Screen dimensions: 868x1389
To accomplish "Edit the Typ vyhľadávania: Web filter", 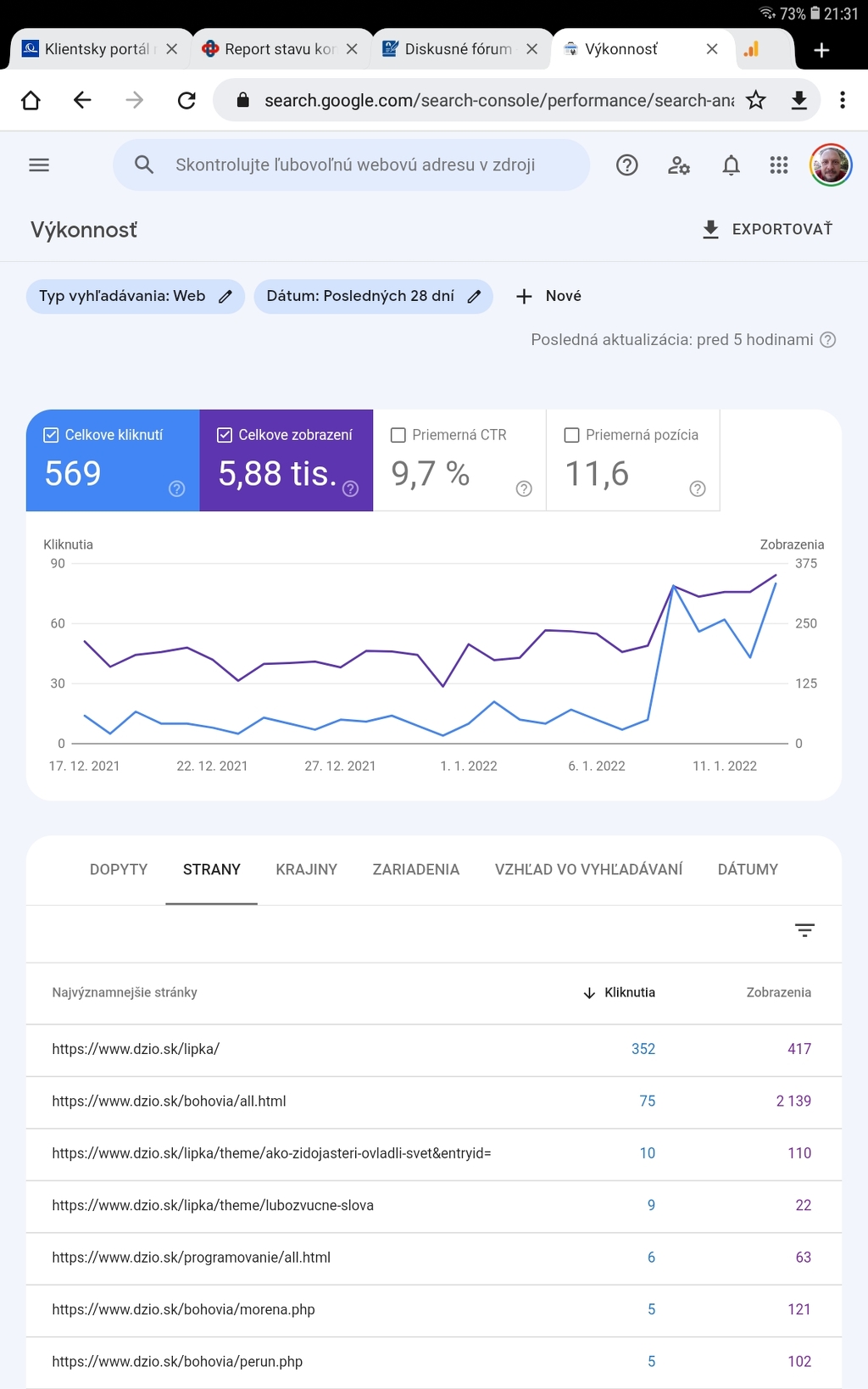I will click(136, 296).
